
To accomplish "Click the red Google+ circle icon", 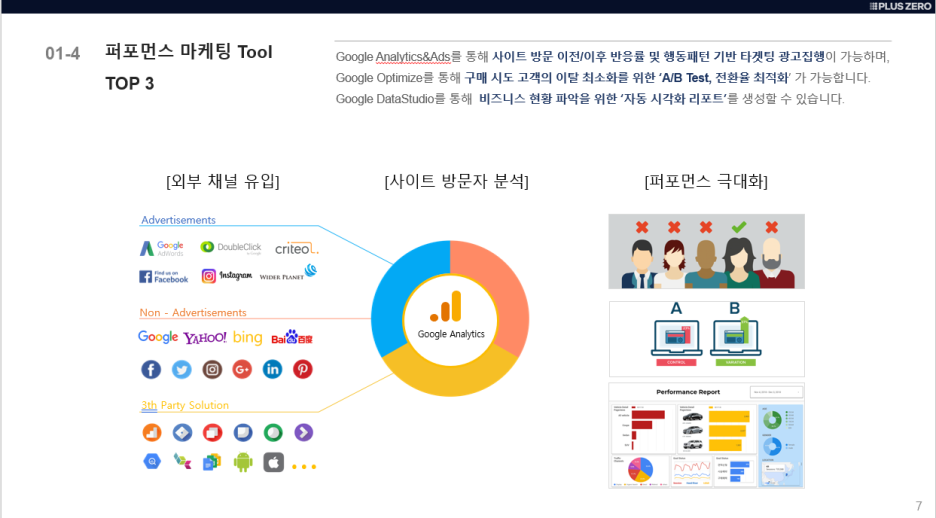I will (x=242, y=369).
